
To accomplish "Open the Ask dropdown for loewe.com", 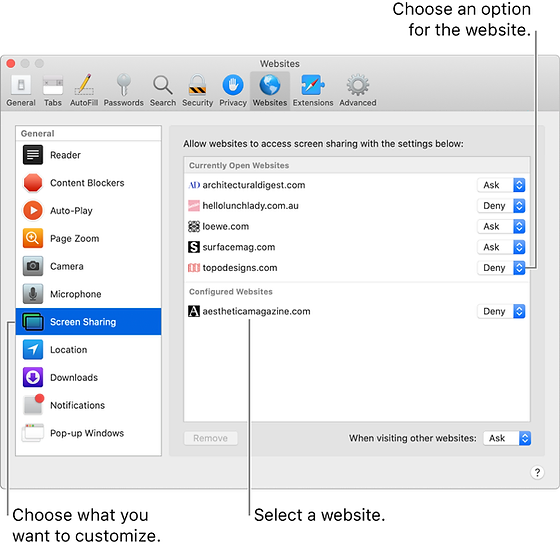I will 501,226.
